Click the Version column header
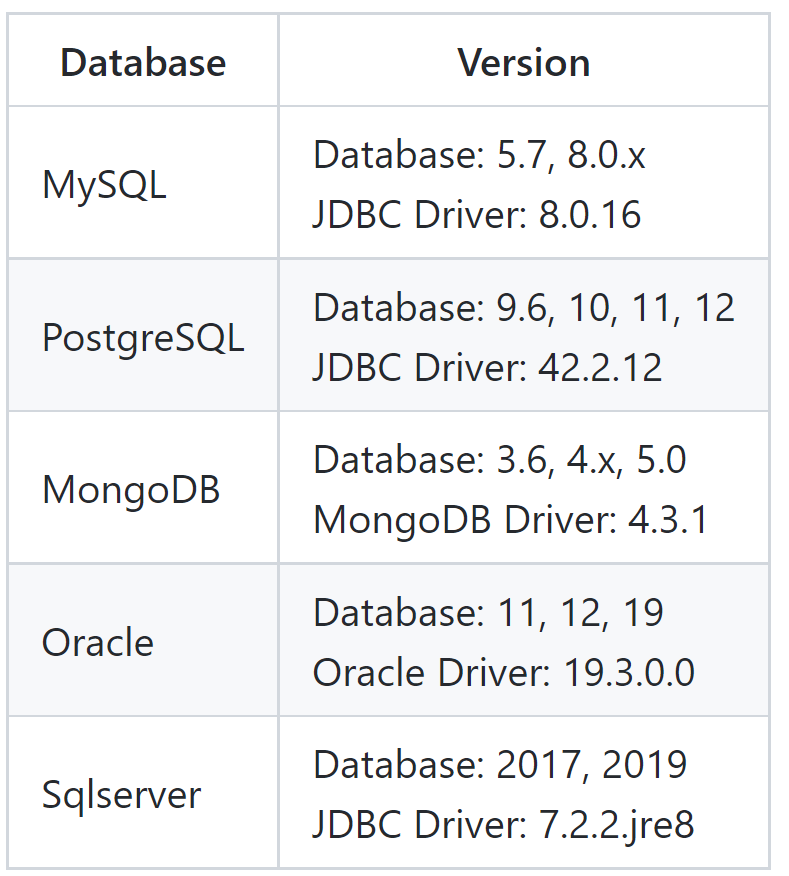Screen dimensions: 789x876 pos(523,63)
